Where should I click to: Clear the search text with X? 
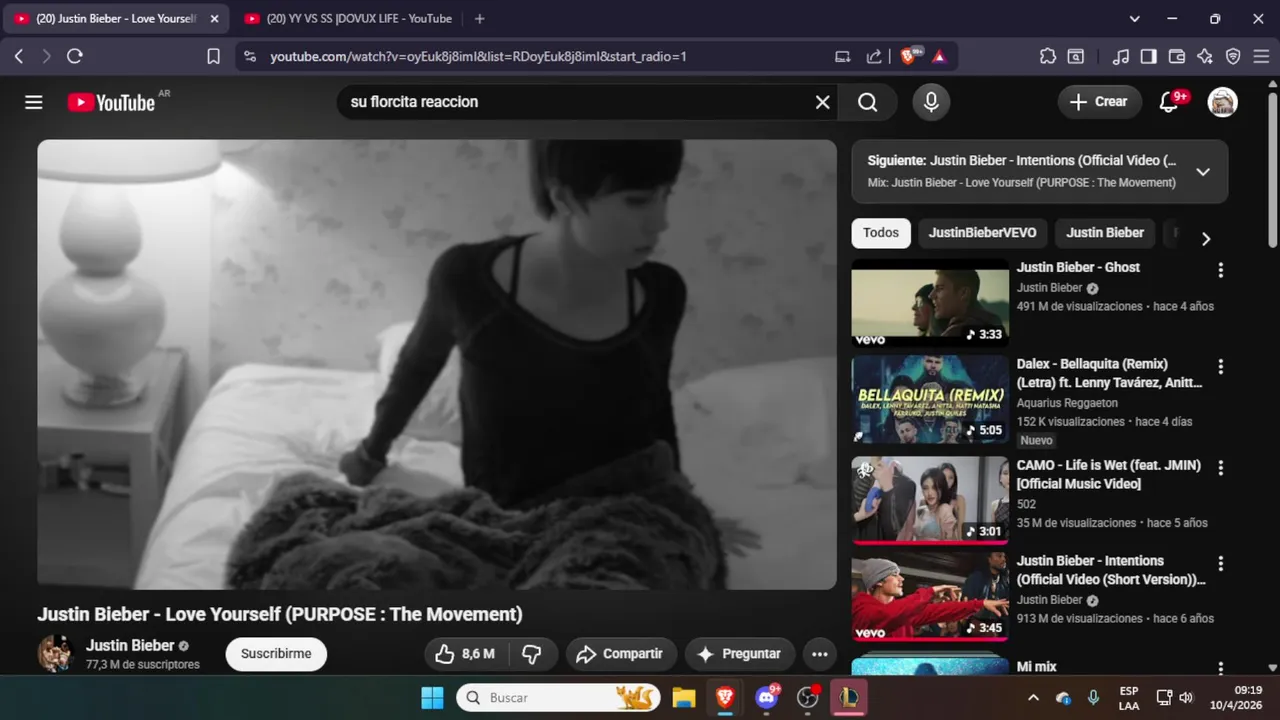pyautogui.click(x=822, y=102)
